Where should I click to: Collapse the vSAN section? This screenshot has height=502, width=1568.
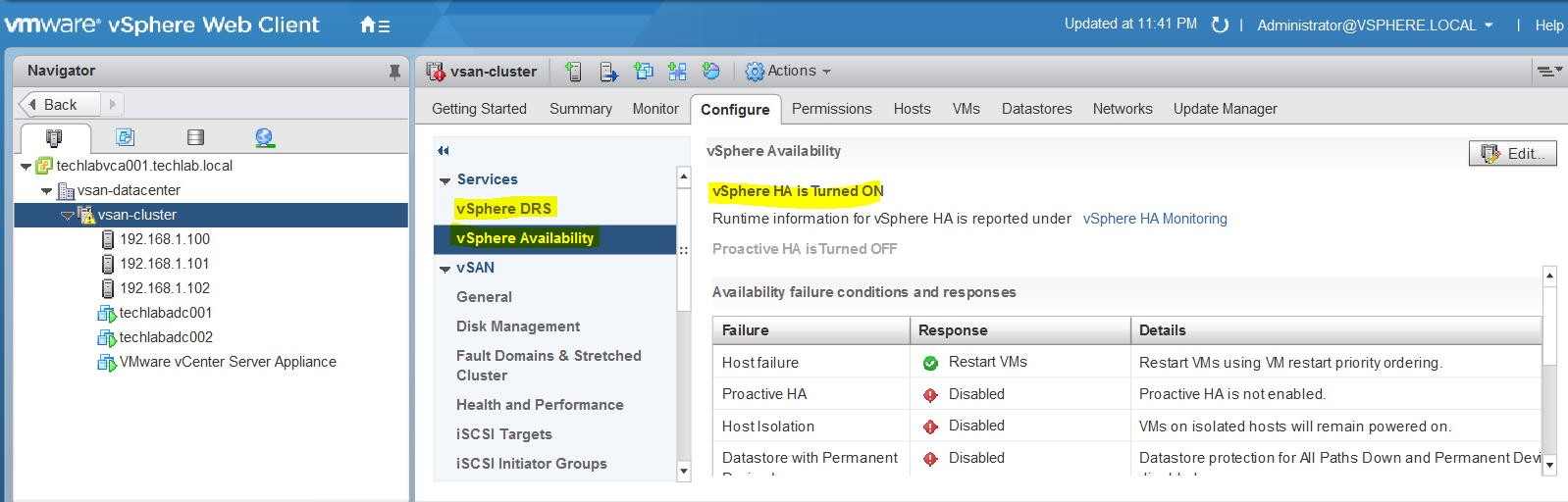click(445, 269)
